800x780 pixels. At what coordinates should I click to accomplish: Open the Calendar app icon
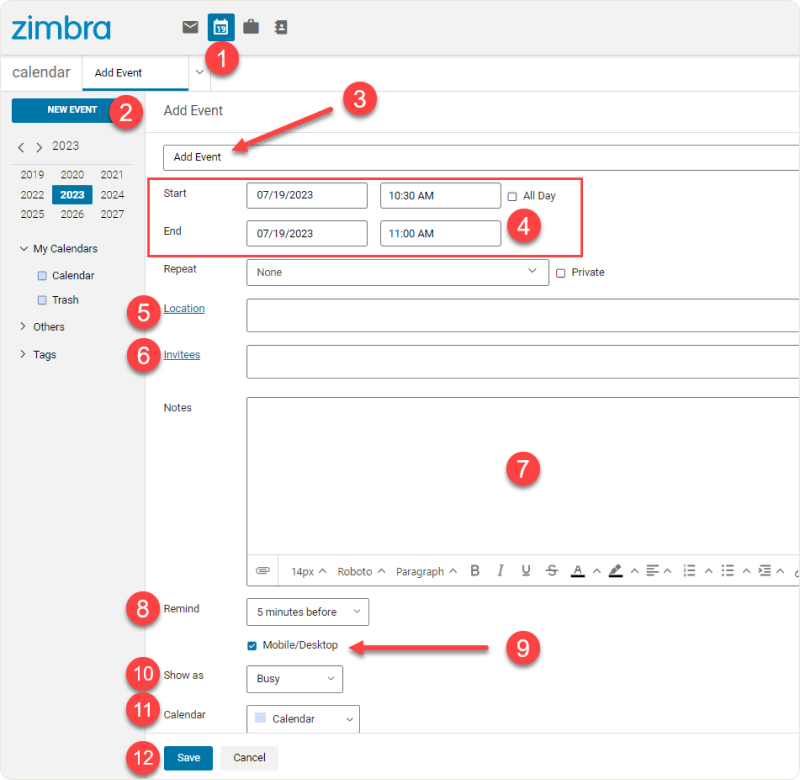click(x=221, y=27)
